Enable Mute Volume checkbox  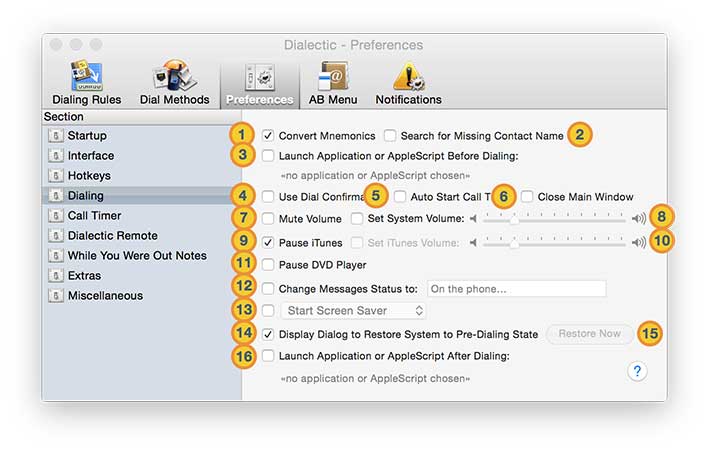[268, 219]
